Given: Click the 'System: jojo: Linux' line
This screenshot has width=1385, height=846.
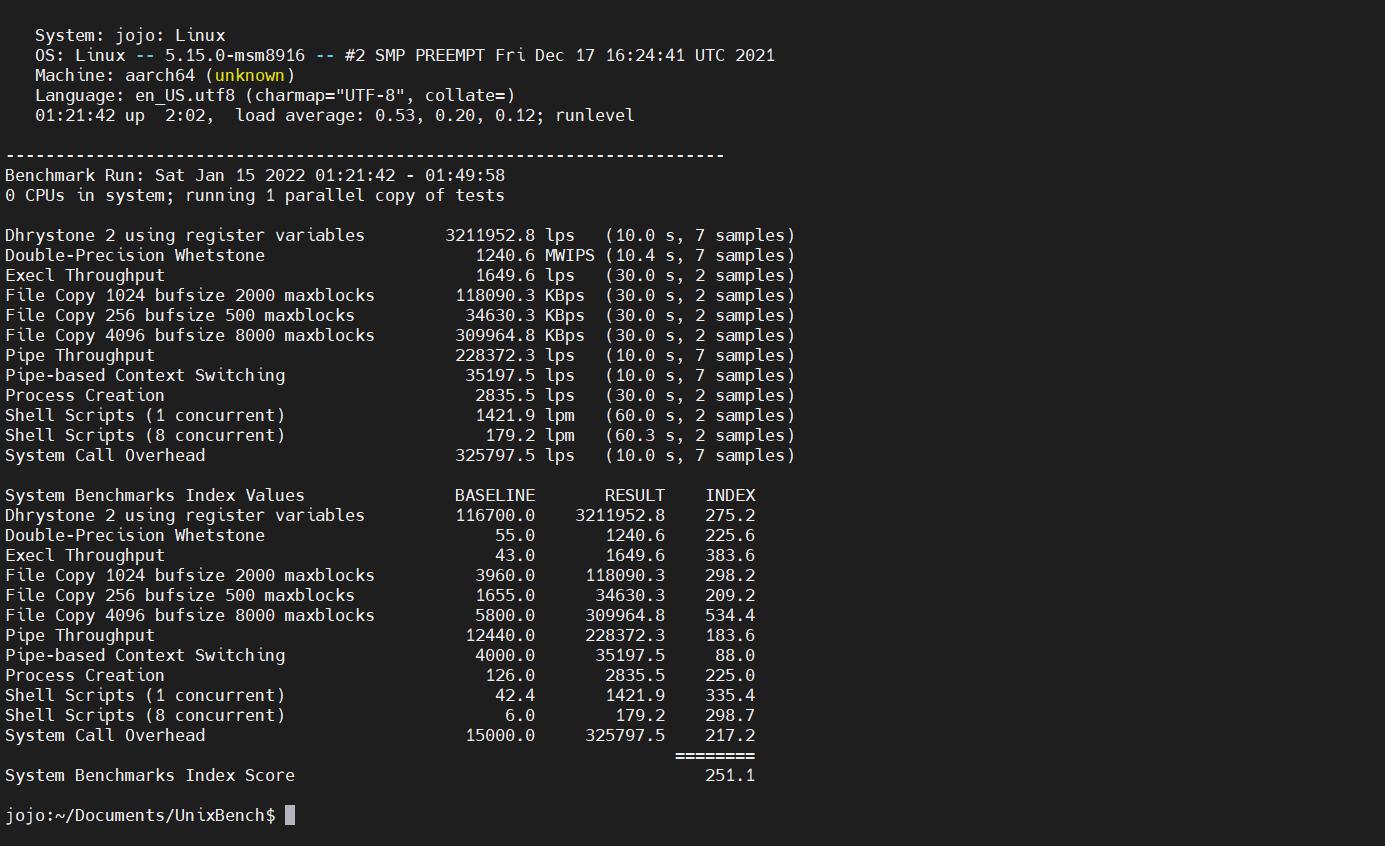Looking at the screenshot, I should [130, 35].
